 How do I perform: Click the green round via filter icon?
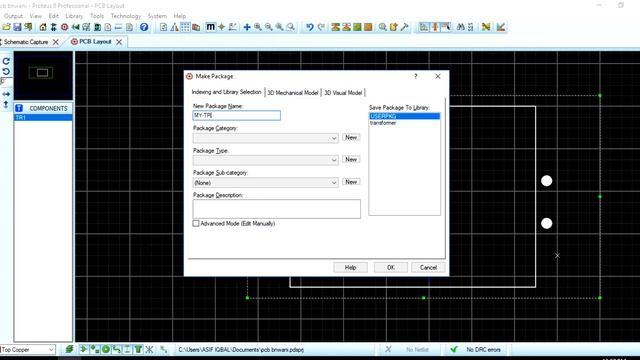pyautogui.click(x=106, y=349)
